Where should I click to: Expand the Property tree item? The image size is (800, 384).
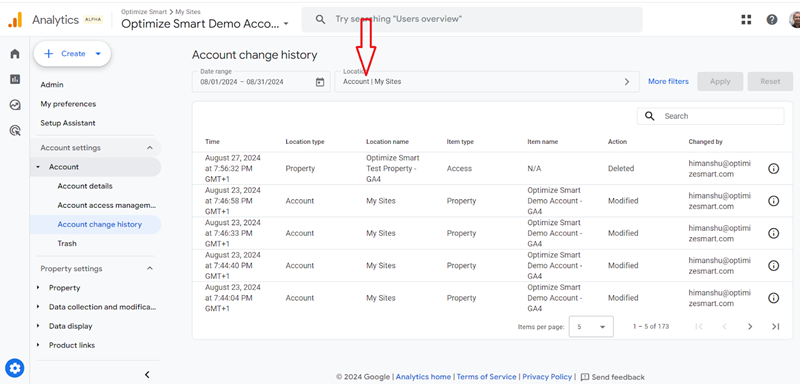pos(38,288)
